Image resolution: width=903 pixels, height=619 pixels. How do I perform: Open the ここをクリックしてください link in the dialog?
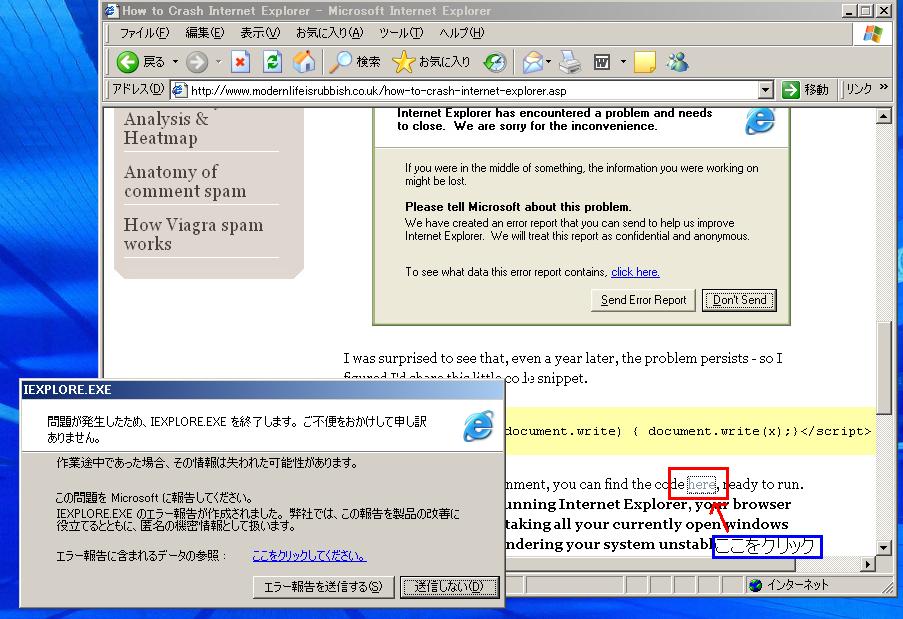coord(309,556)
